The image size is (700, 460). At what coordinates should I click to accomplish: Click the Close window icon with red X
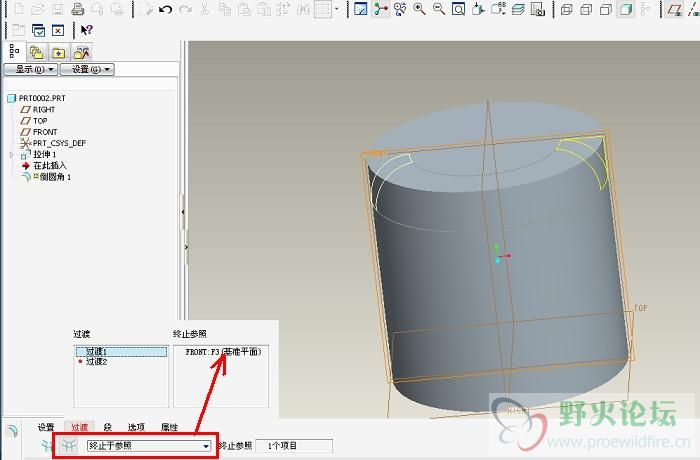[58, 30]
